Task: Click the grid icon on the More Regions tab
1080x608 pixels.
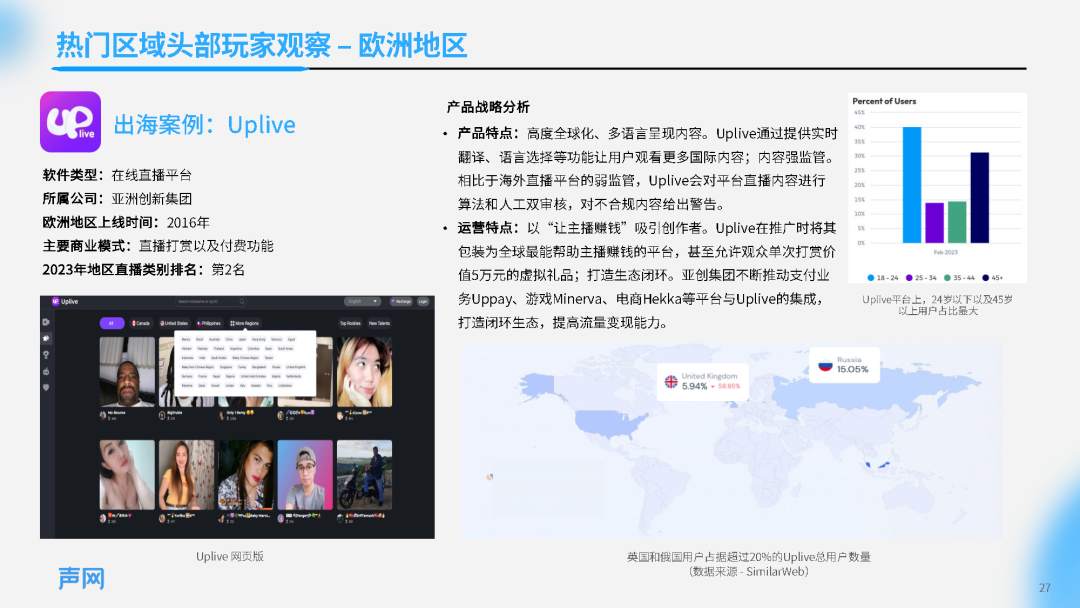Action: tap(232, 323)
